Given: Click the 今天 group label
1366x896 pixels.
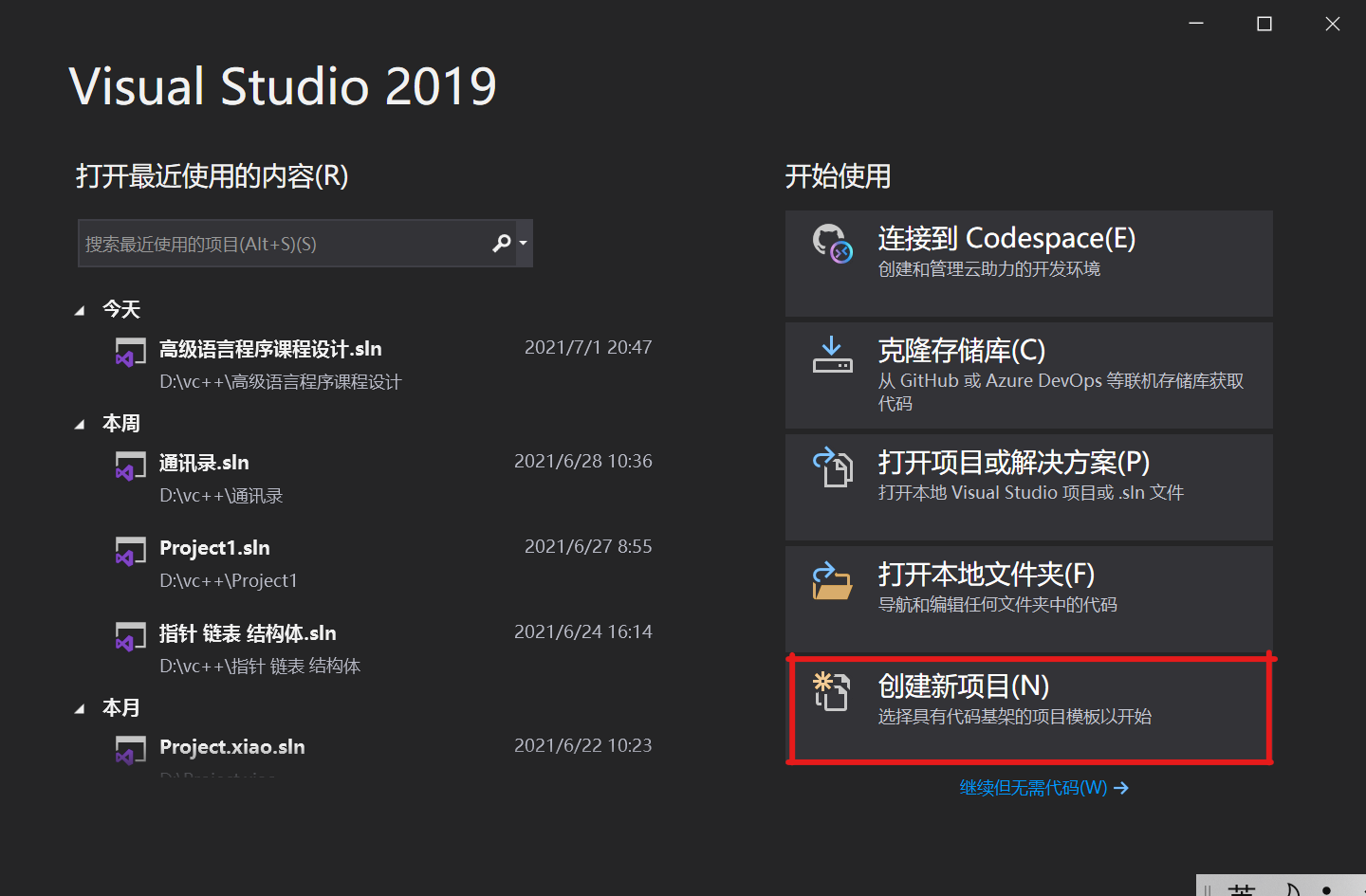Looking at the screenshot, I should pyautogui.click(x=121, y=310).
